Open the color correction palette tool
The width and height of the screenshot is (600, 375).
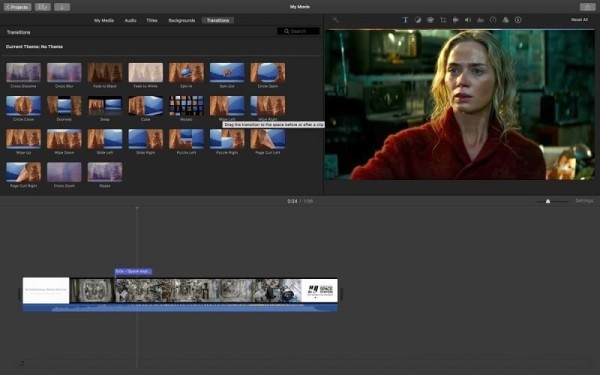(x=430, y=20)
